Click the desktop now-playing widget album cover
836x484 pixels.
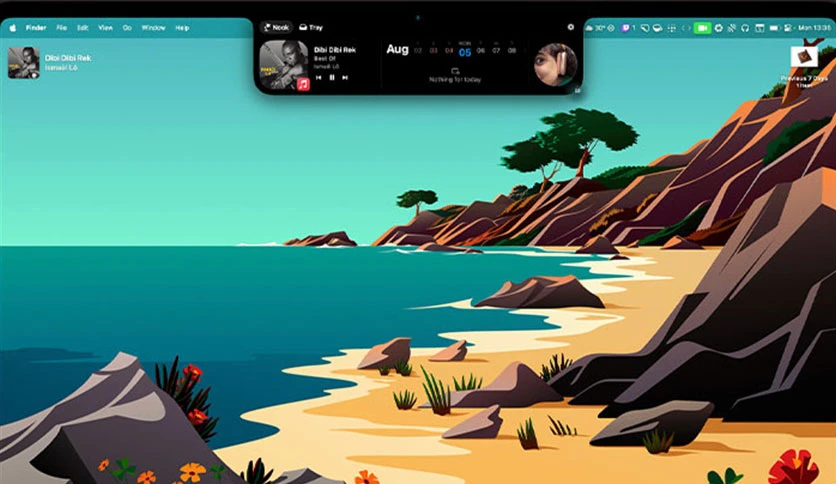(x=23, y=63)
